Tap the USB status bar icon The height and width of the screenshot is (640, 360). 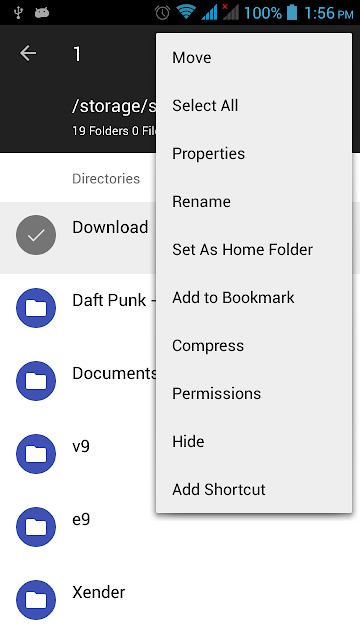coord(18,13)
